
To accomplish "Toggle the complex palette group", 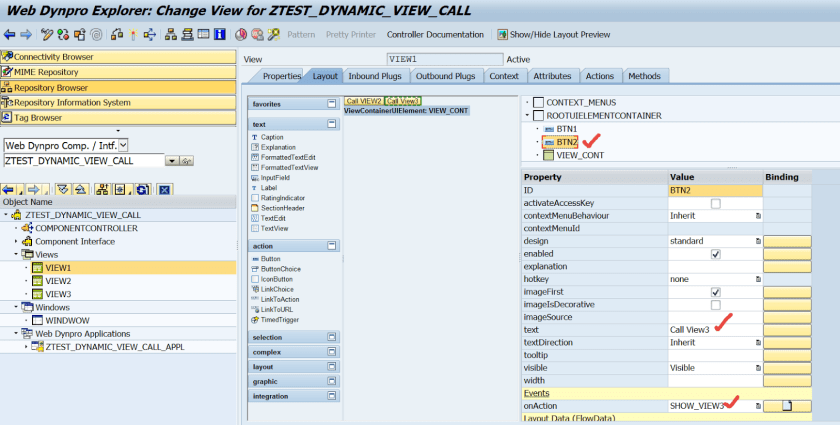I will (332, 352).
